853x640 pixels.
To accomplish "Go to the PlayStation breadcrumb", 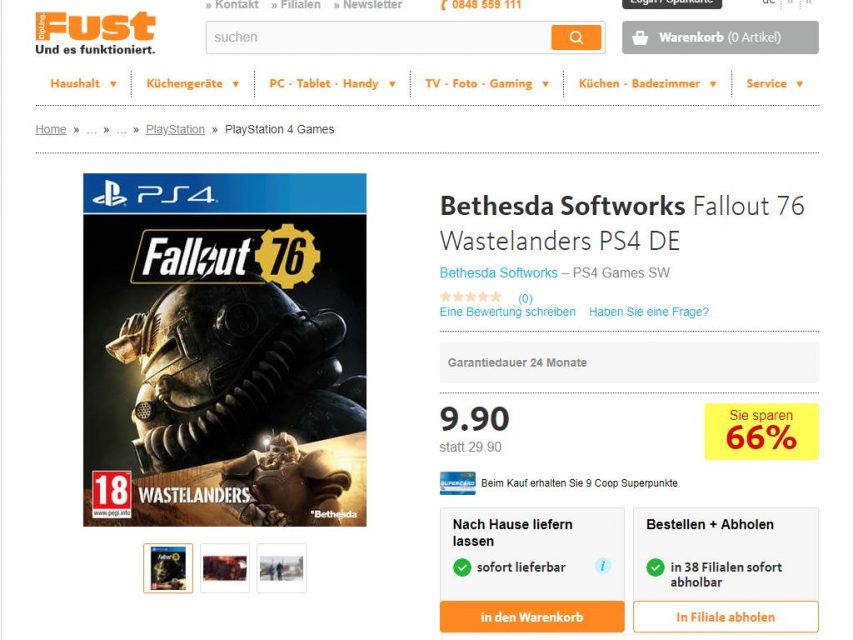I will click(x=175, y=130).
